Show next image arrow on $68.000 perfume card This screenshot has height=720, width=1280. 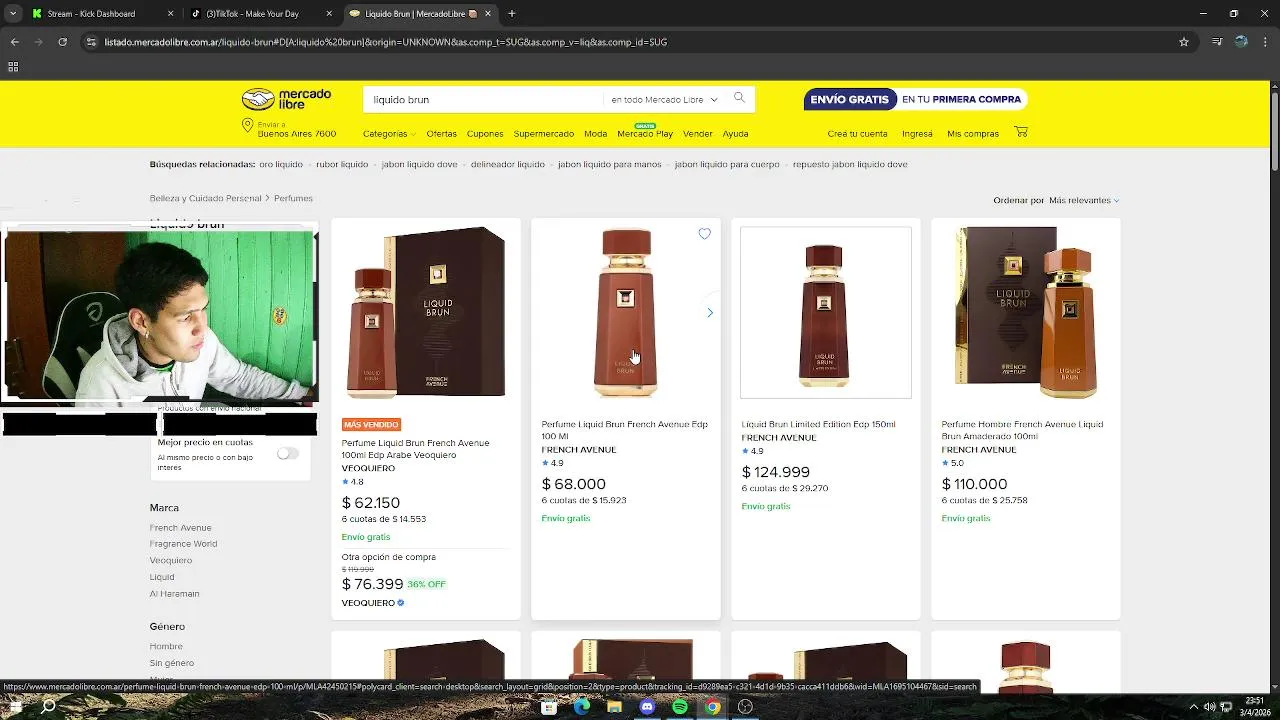710,313
